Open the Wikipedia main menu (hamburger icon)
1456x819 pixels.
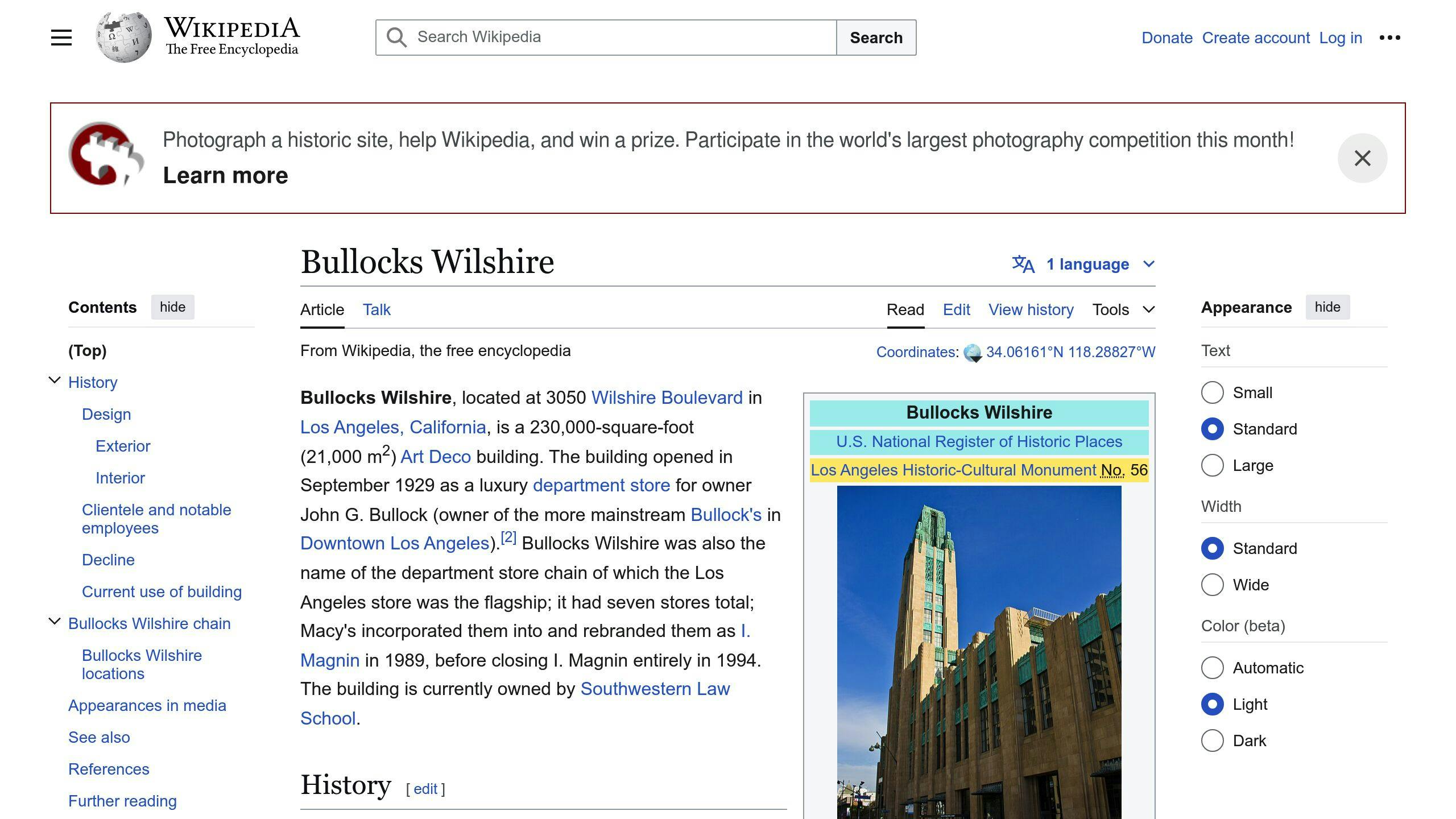click(x=60, y=37)
